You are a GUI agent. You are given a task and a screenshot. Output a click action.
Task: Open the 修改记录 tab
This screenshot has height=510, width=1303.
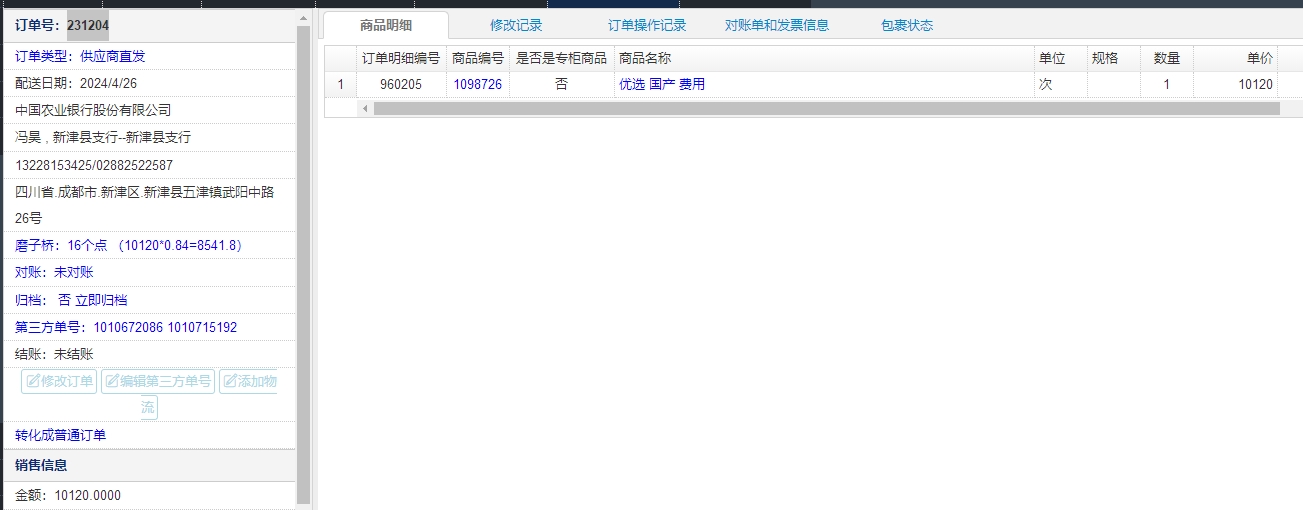tap(516, 25)
